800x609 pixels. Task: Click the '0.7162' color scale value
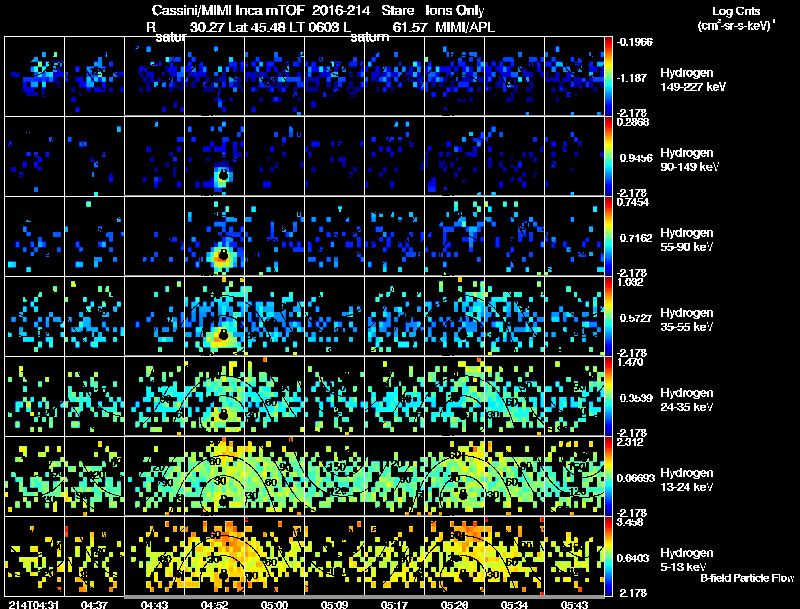pyautogui.click(x=636, y=238)
